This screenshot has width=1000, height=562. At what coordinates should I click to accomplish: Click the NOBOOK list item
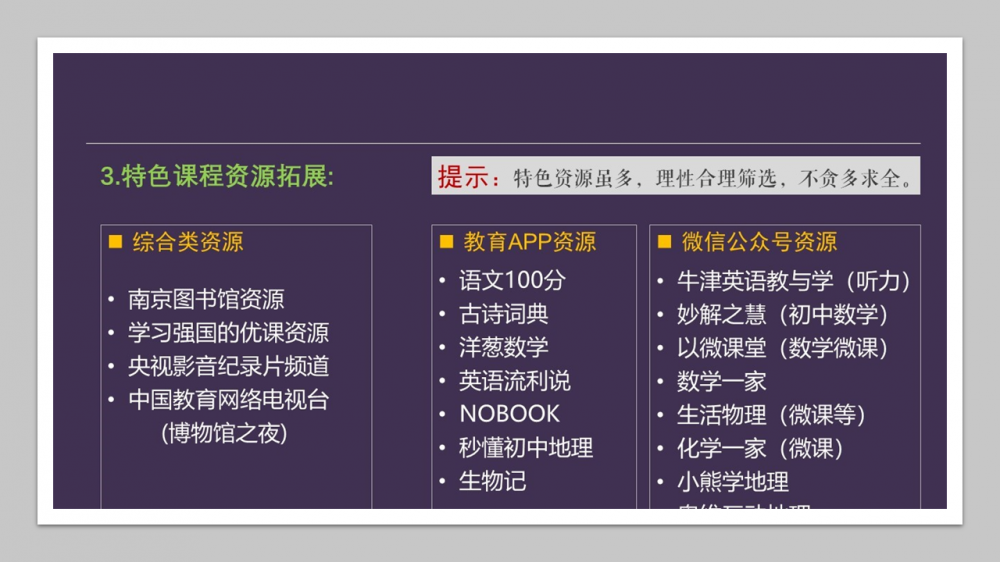(509, 414)
